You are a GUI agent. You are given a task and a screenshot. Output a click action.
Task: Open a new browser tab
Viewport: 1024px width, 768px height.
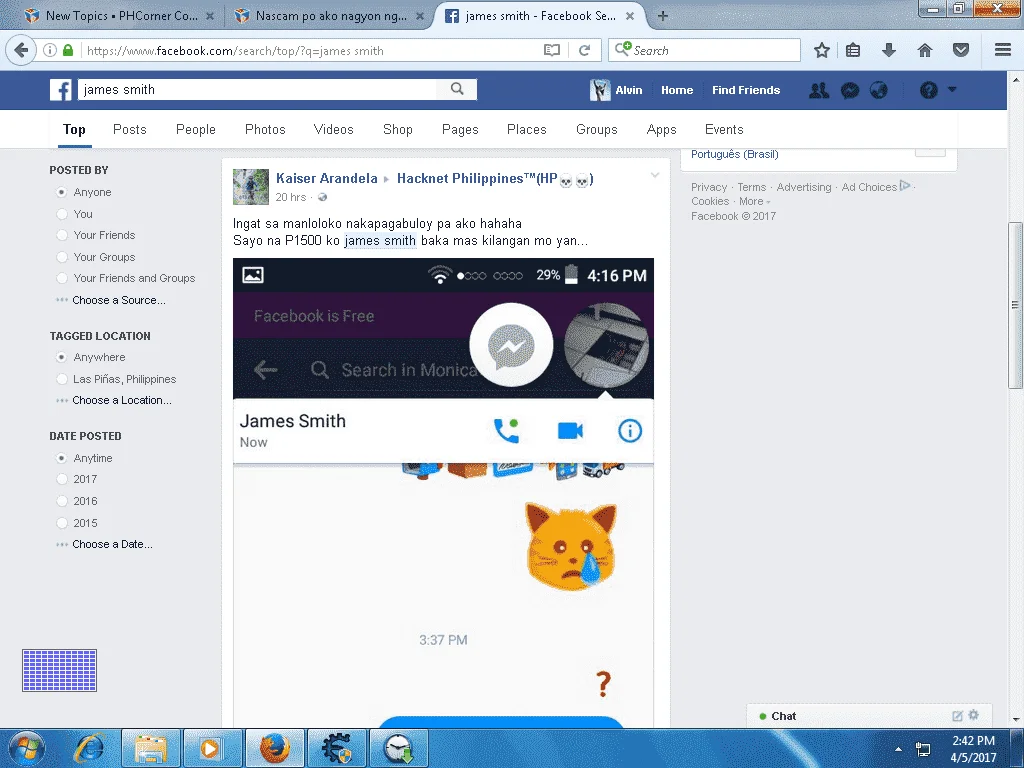tap(662, 16)
